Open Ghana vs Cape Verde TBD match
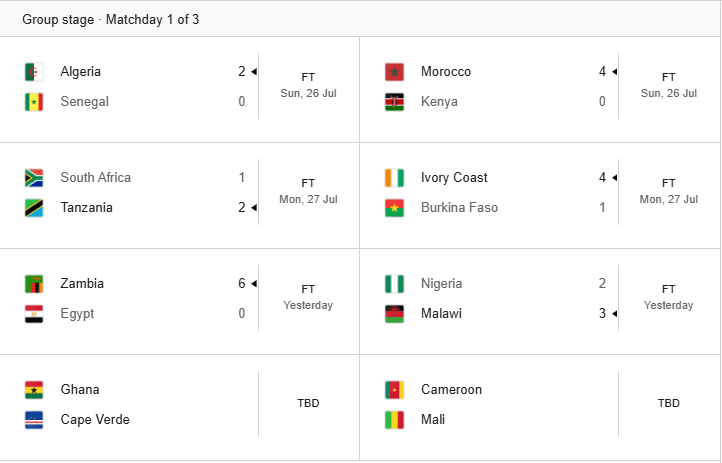 pyautogui.click(x=180, y=407)
